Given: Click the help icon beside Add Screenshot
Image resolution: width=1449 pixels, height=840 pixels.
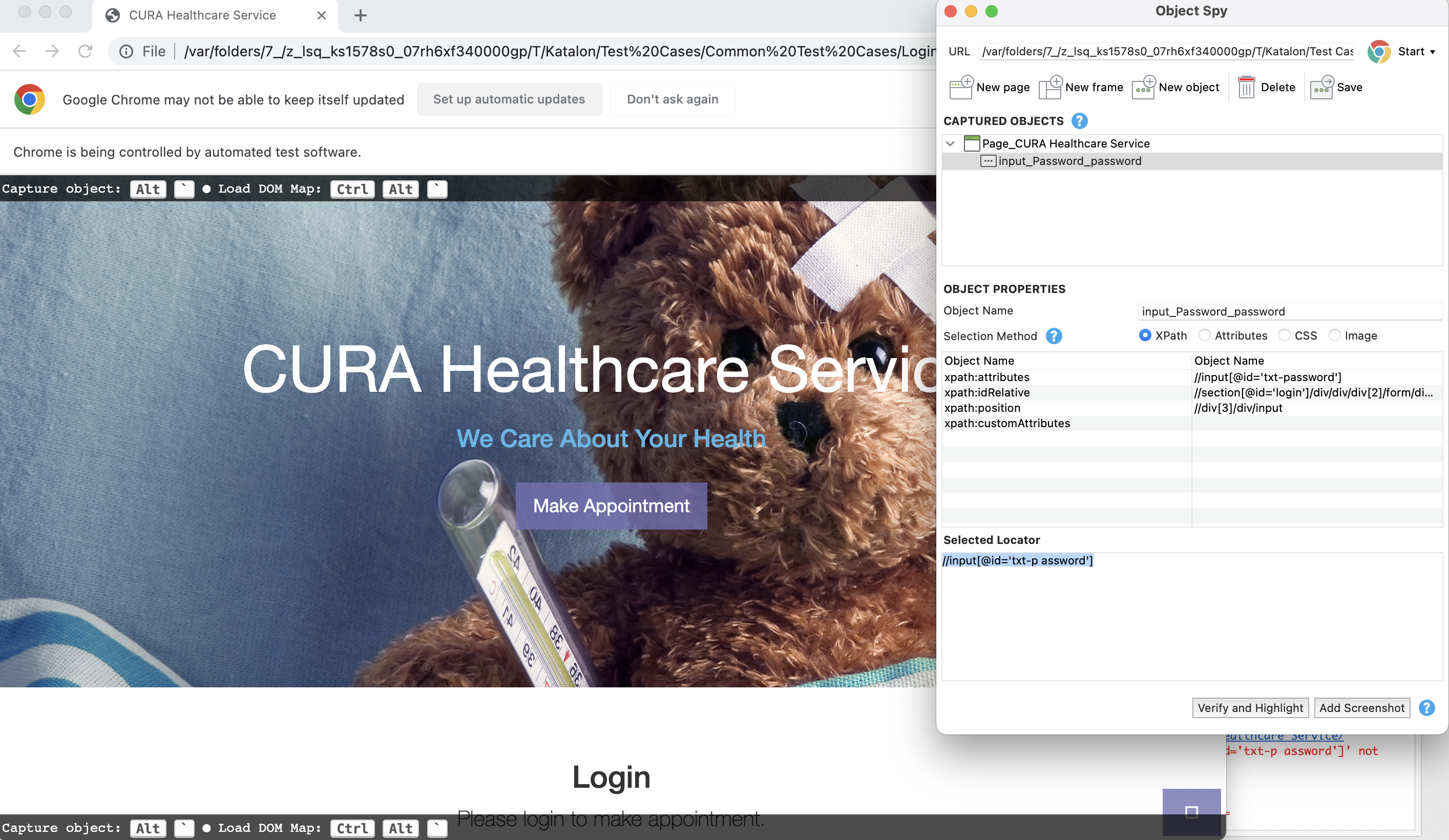Looking at the screenshot, I should pos(1426,708).
